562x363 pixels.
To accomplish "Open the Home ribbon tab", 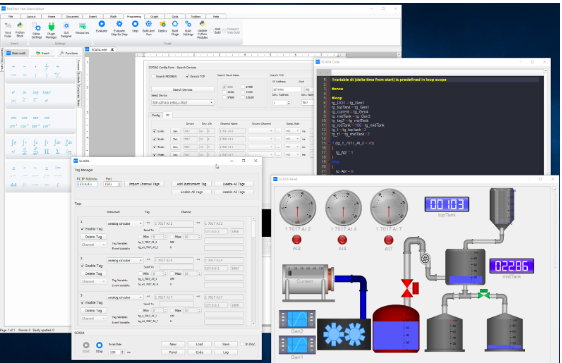I will pyautogui.click(x=52, y=16).
